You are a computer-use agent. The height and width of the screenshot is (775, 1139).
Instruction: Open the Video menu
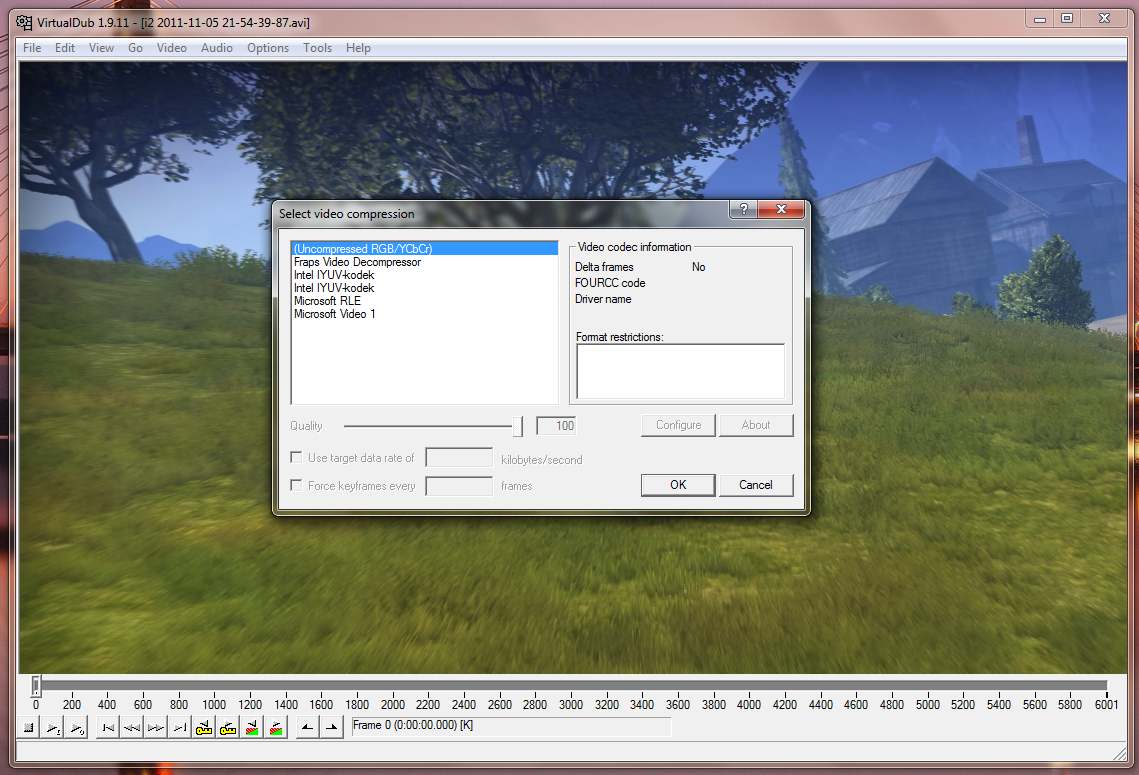tap(171, 48)
